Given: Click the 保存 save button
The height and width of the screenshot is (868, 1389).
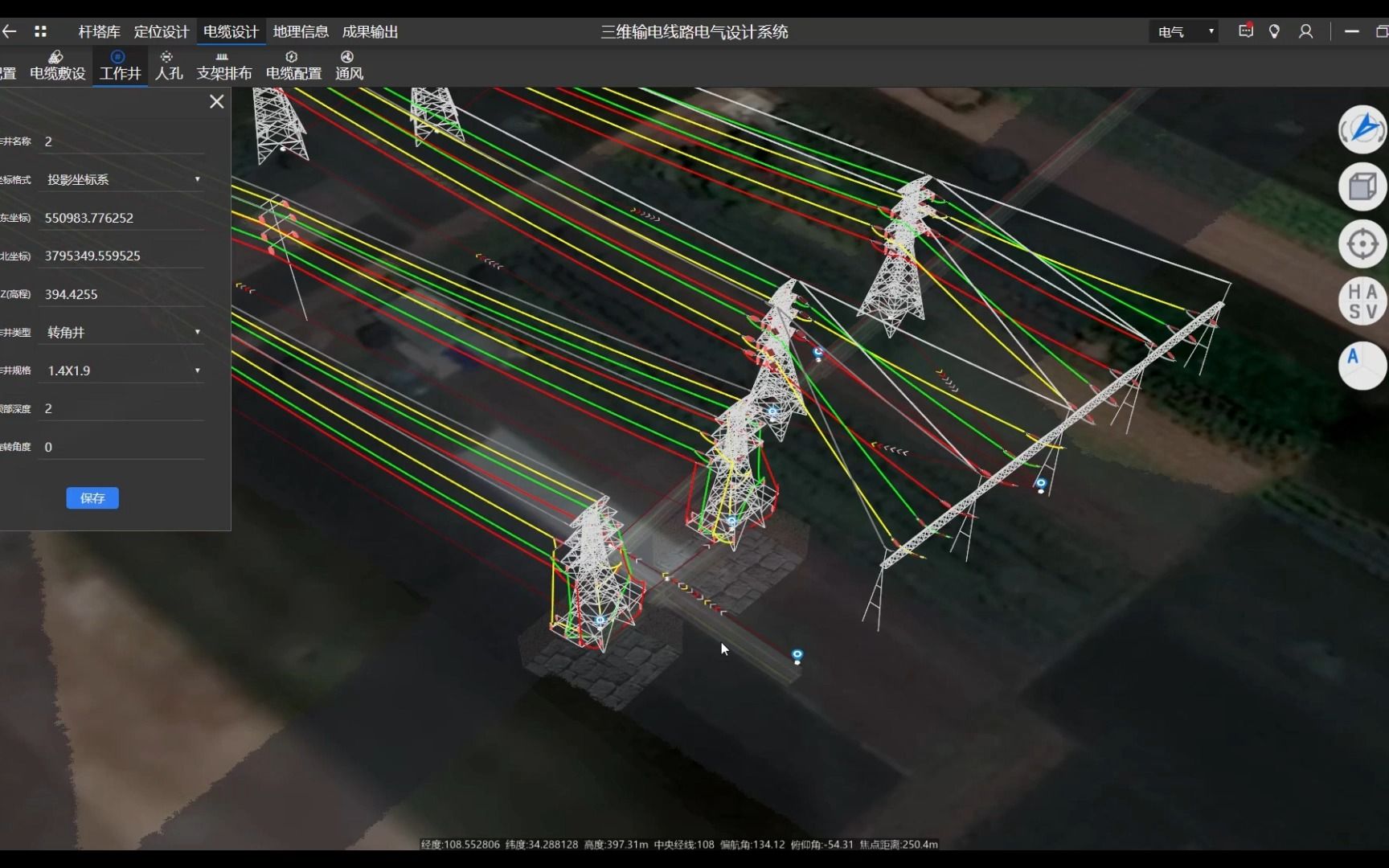Looking at the screenshot, I should [92, 498].
